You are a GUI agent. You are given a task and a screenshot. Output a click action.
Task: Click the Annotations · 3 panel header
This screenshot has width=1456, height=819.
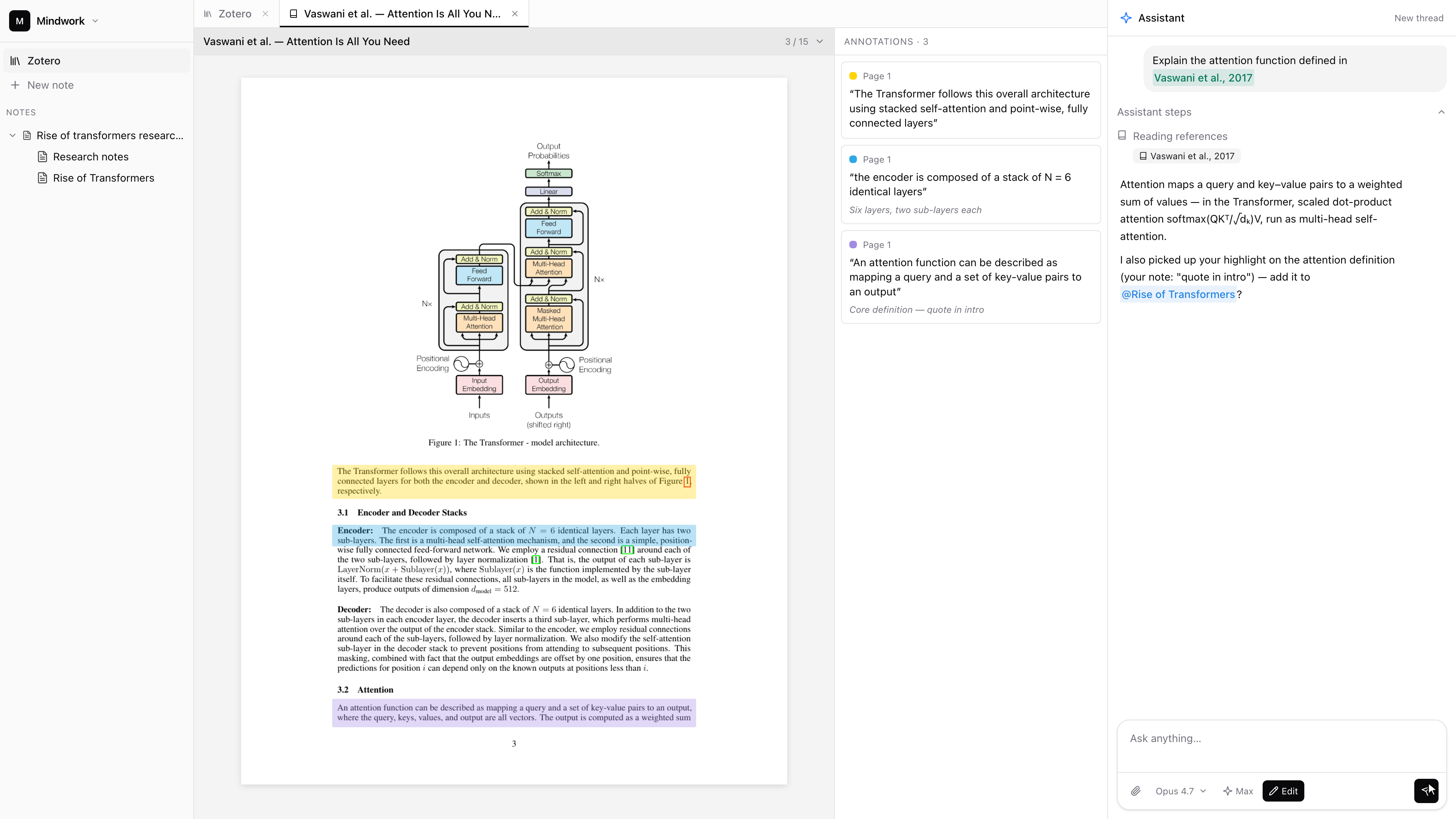pyautogui.click(x=886, y=41)
